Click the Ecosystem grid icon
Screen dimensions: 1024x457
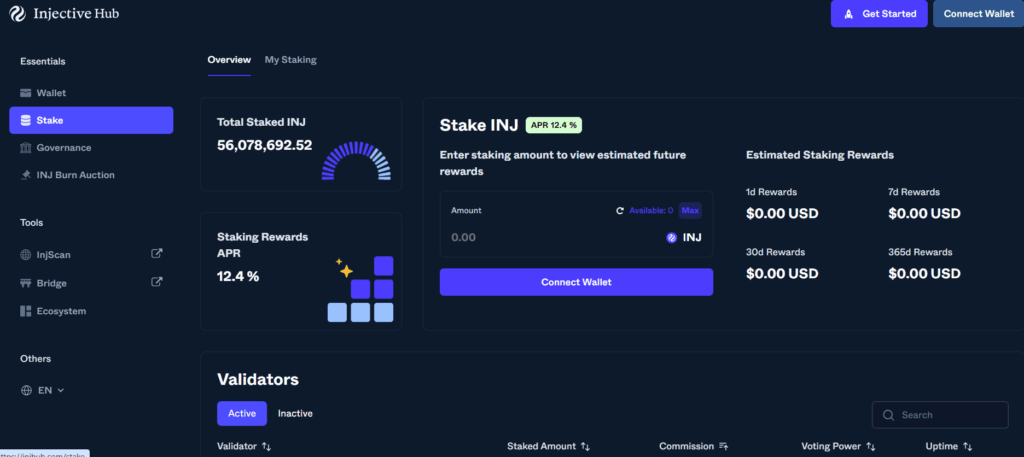[25, 311]
